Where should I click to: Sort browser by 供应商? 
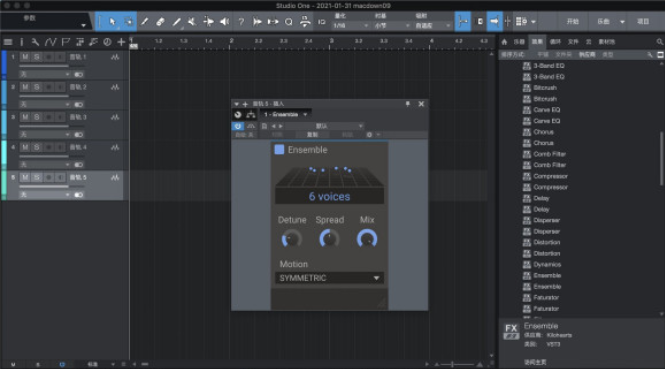click(587, 55)
